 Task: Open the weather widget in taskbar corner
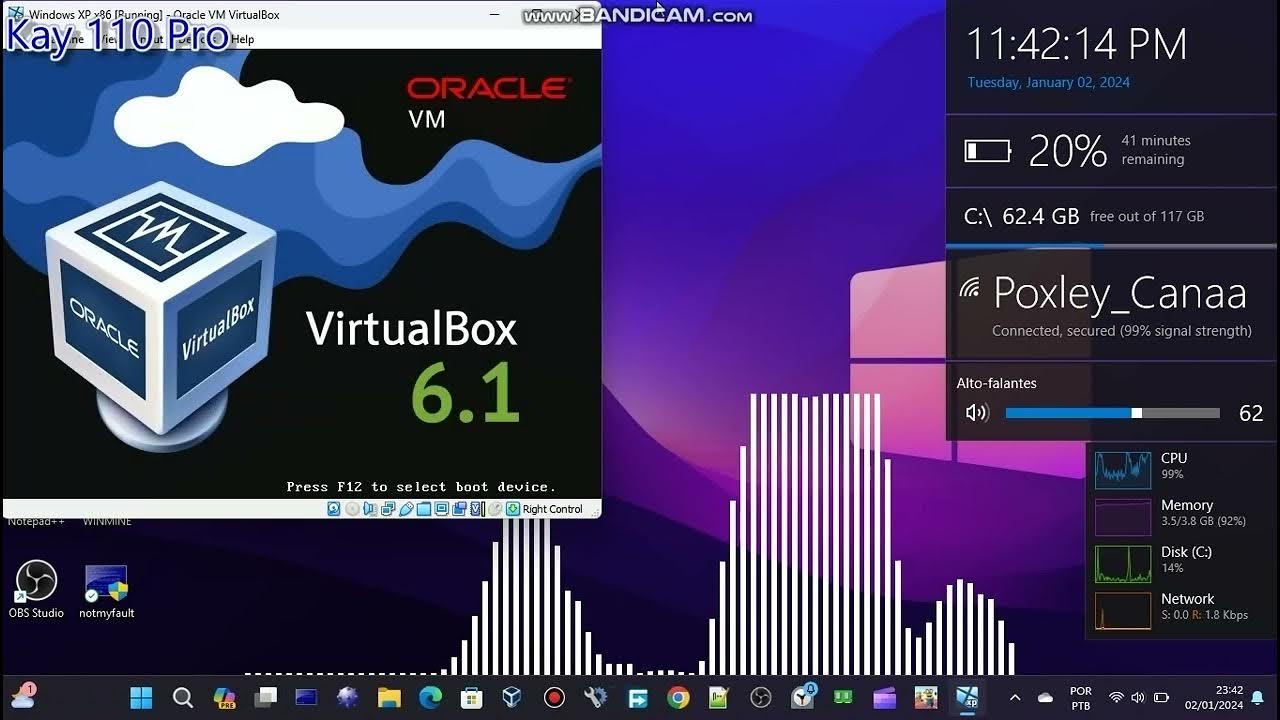(x=23, y=695)
